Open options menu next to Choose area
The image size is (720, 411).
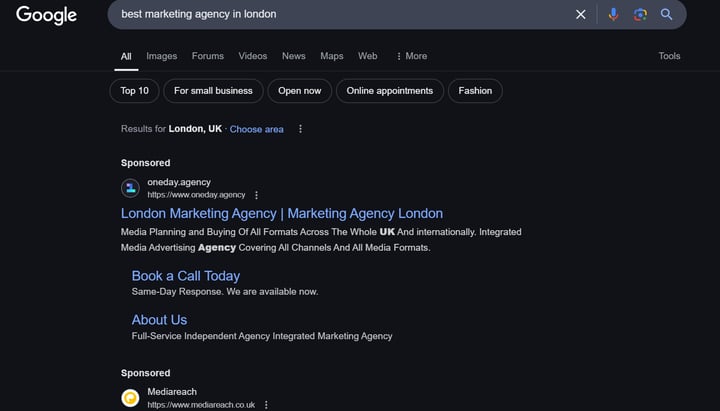(x=300, y=129)
